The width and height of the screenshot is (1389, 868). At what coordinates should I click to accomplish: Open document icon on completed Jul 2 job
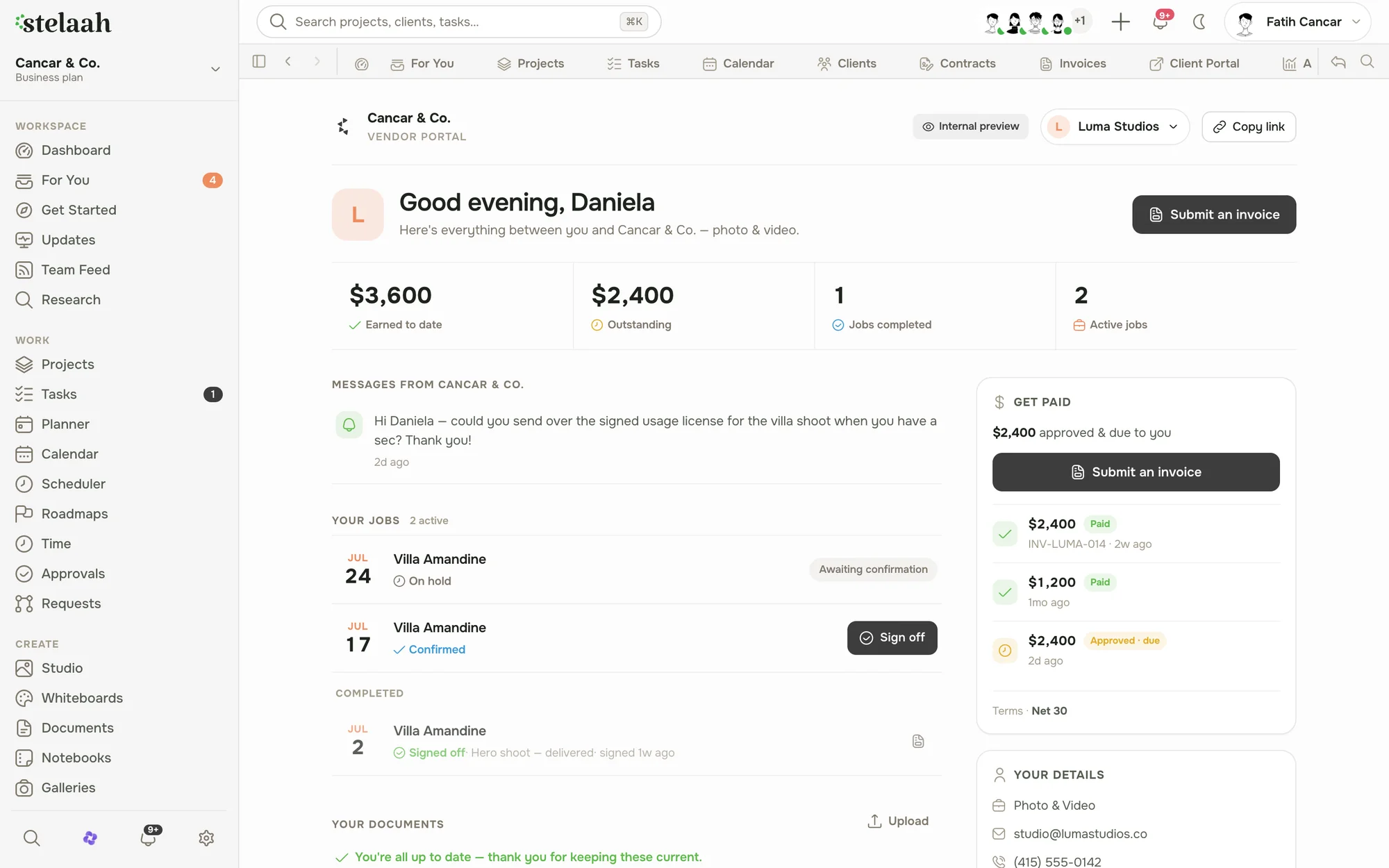click(918, 741)
